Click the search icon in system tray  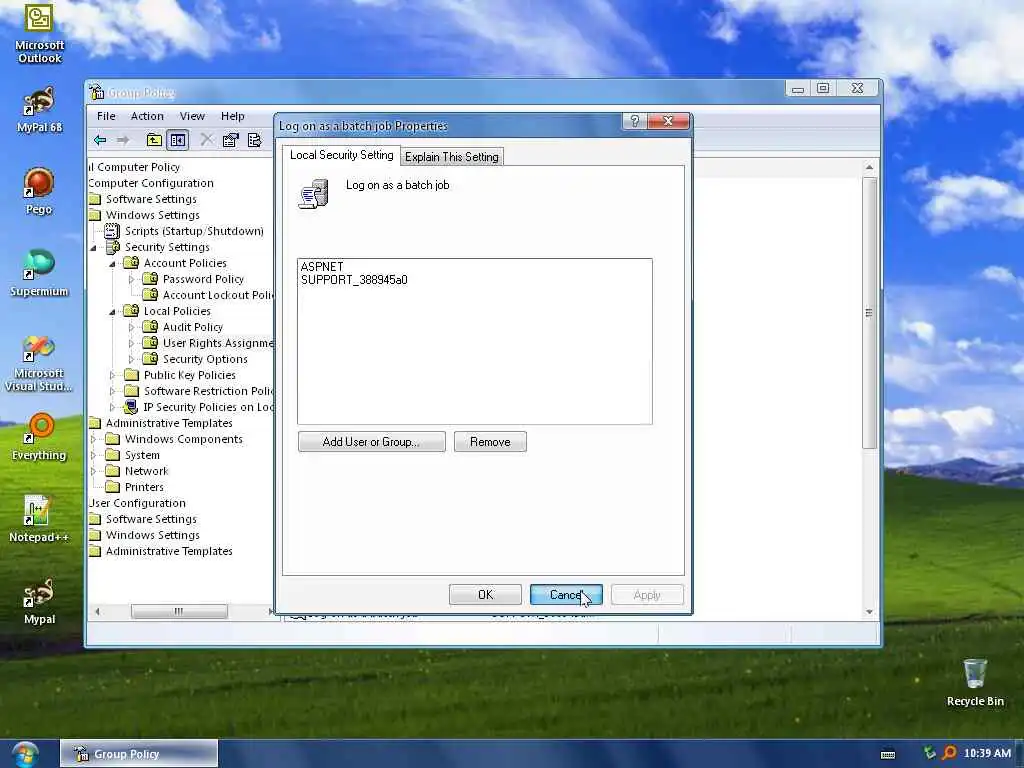point(949,753)
